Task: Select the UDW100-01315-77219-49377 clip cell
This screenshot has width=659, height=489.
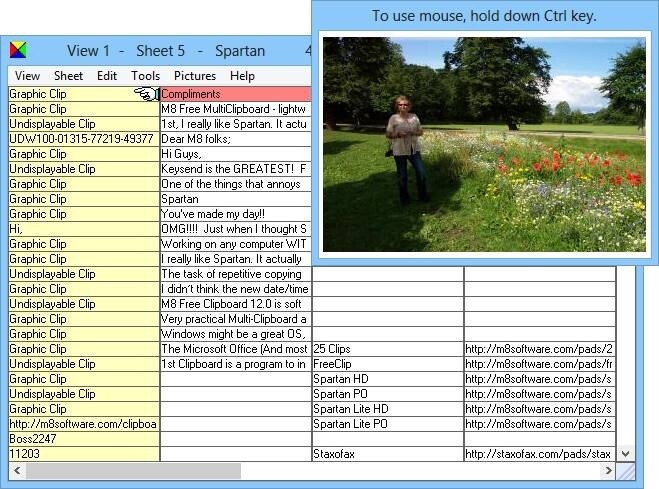Action: pos(84,139)
